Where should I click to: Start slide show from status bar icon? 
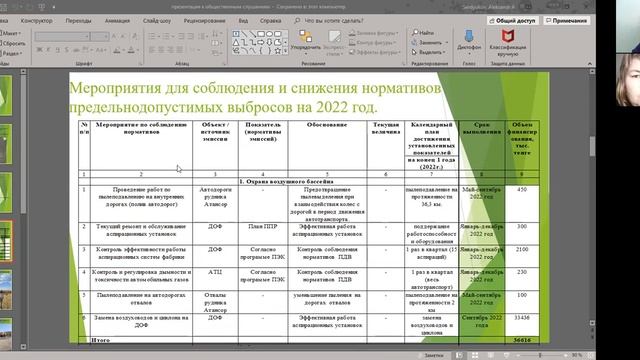tap(507, 356)
